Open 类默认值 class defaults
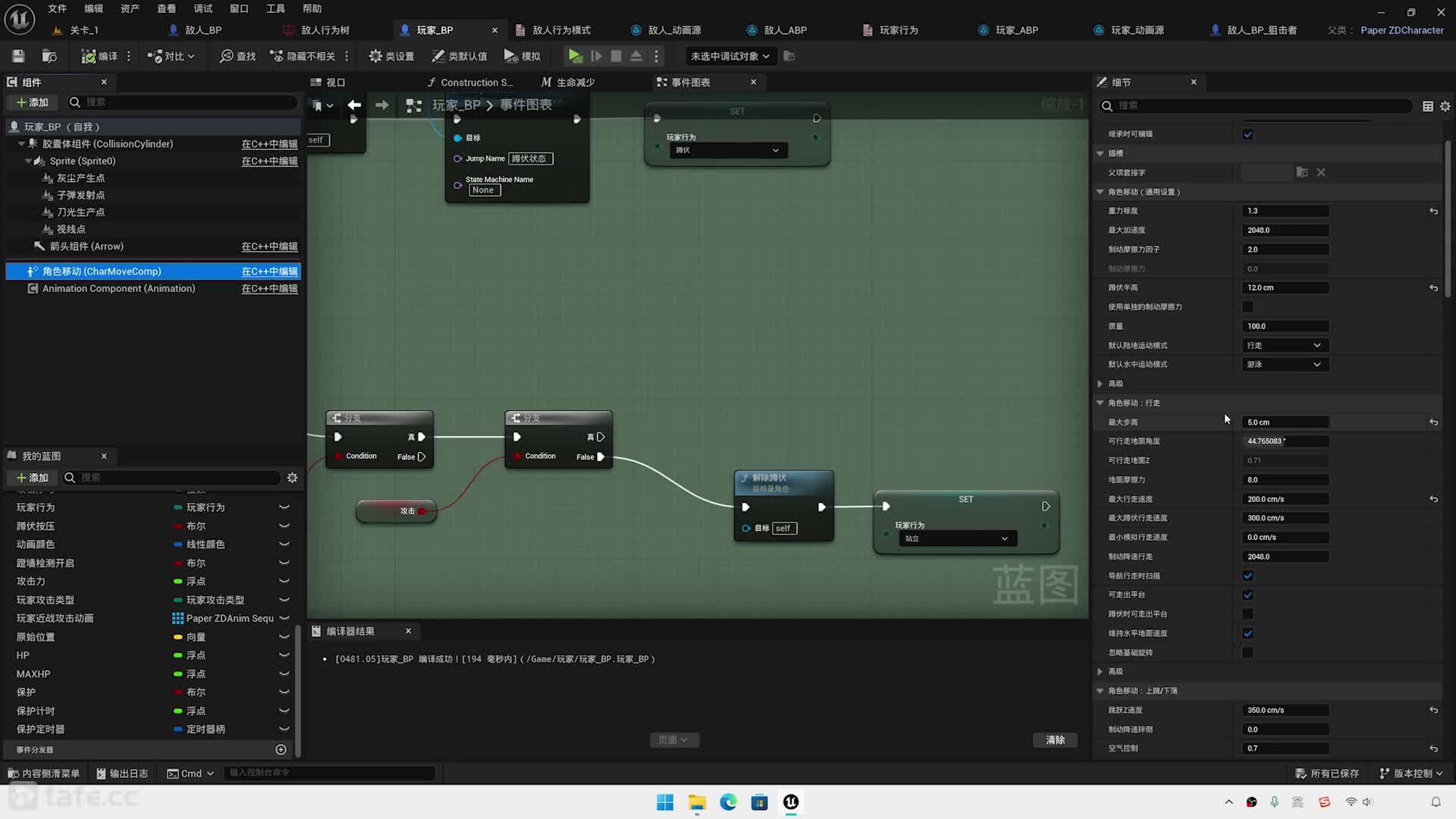The image size is (1456, 819). [460, 56]
